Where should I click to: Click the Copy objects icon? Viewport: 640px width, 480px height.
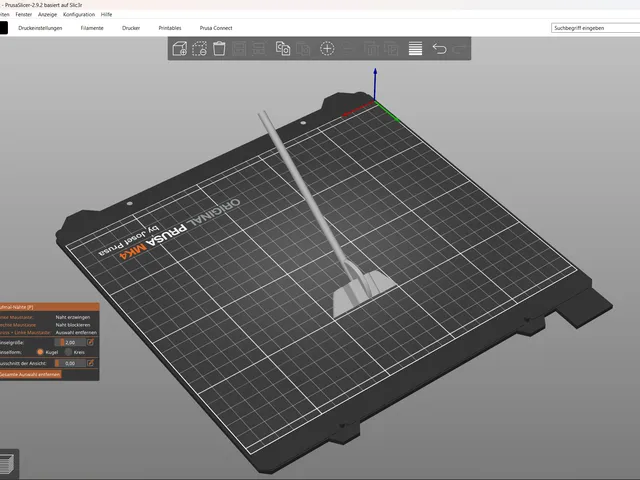283,49
